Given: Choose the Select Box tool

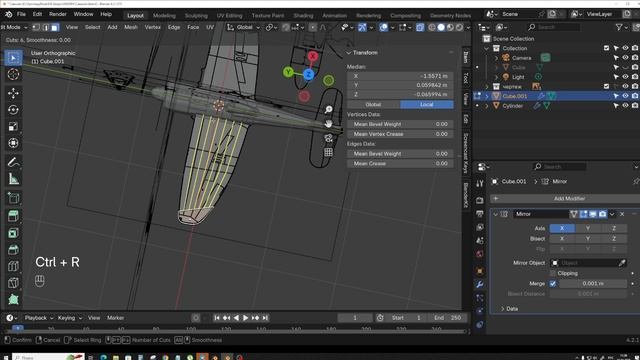Looking at the screenshot, I should tap(13, 58).
